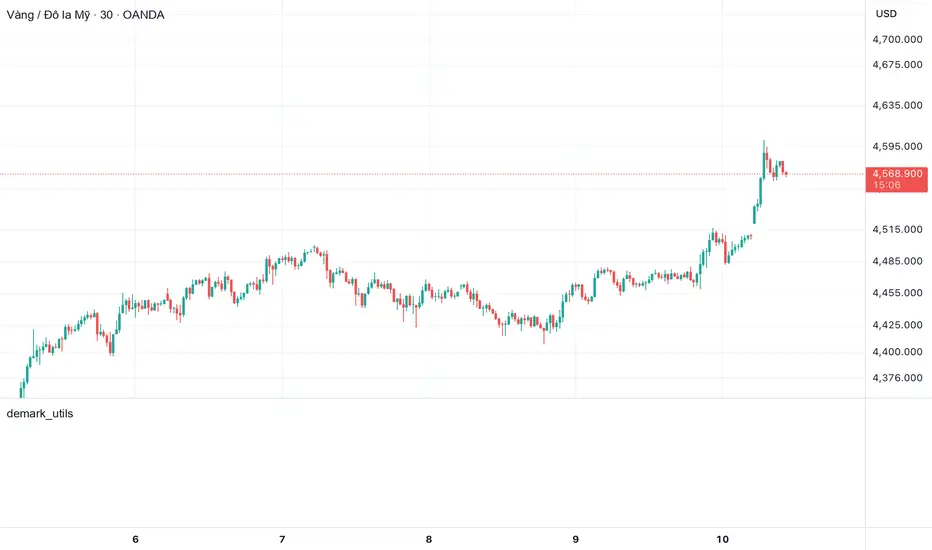The height and width of the screenshot is (550, 932).
Task: Click the OANDA source label
Action: pyautogui.click(x=165, y=15)
